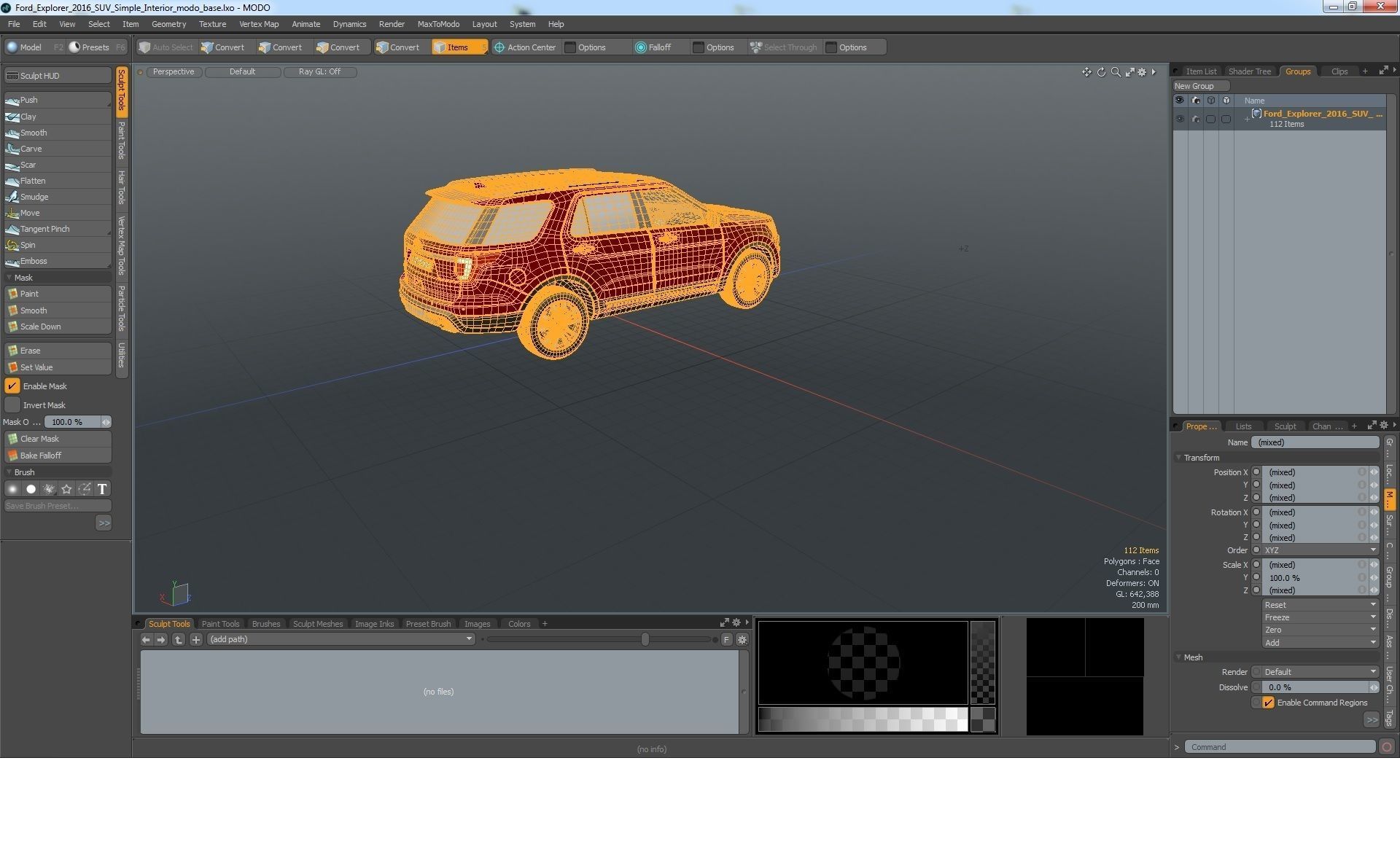The height and width of the screenshot is (844, 1400).
Task: Click the viewport zoom magnifier icon
Action: click(1116, 71)
